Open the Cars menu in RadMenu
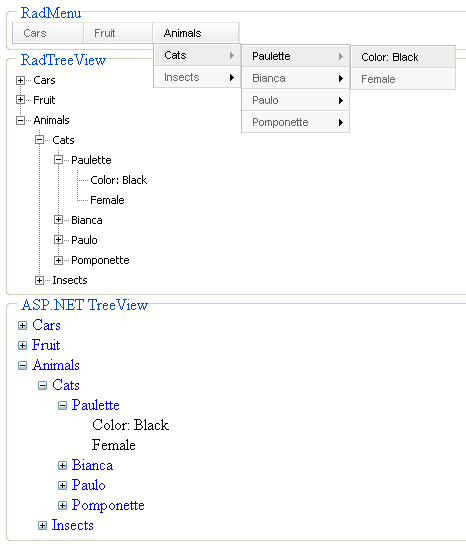This screenshot has height=552, width=466. [x=48, y=33]
